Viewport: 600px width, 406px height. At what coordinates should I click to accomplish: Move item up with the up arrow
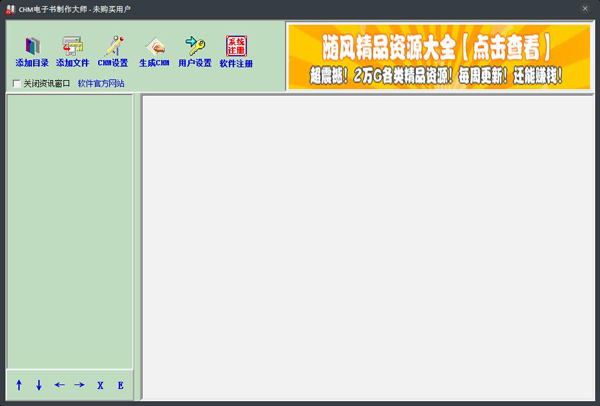(x=19, y=385)
